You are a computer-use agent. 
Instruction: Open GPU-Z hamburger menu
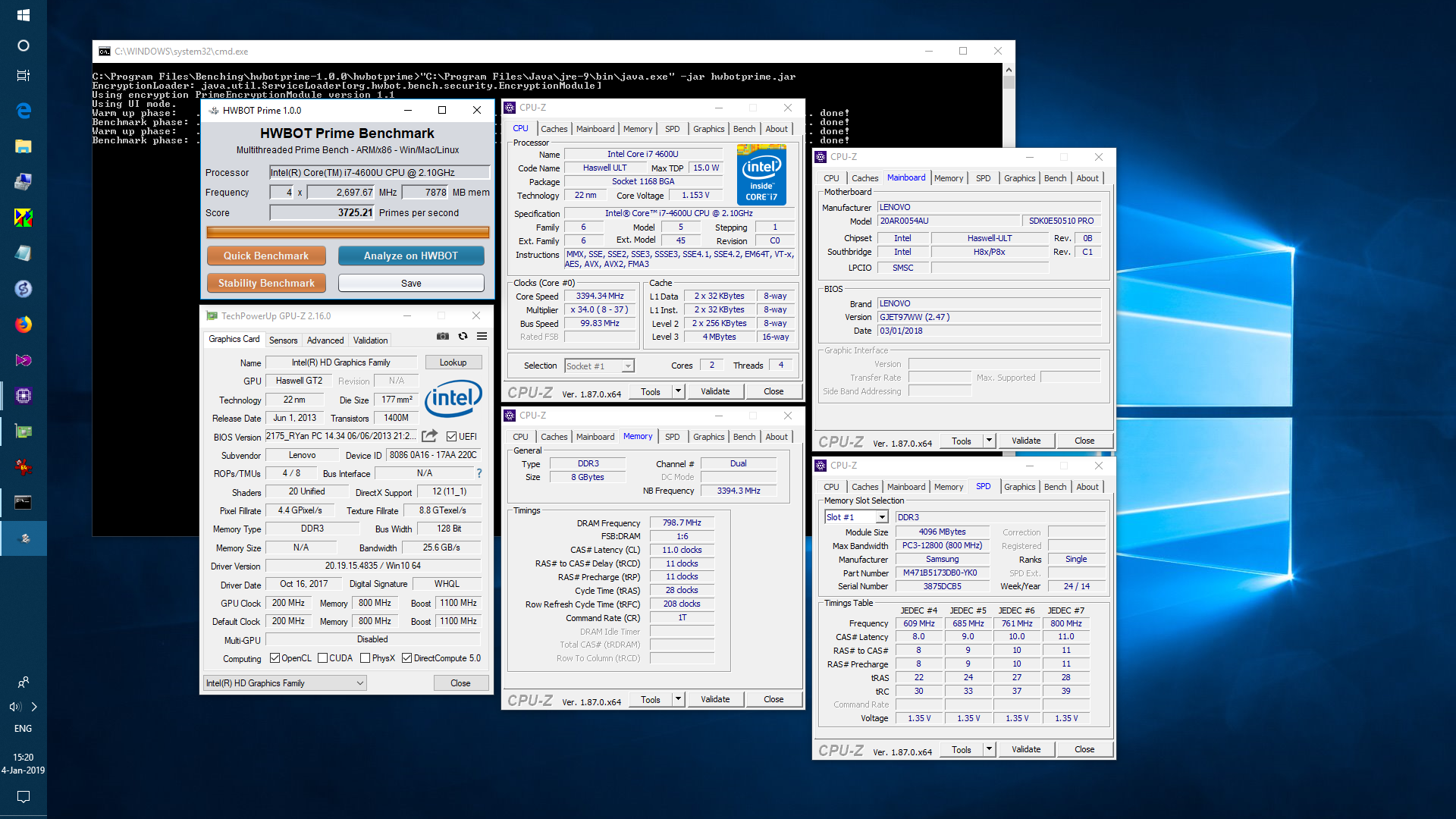coord(482,336)
